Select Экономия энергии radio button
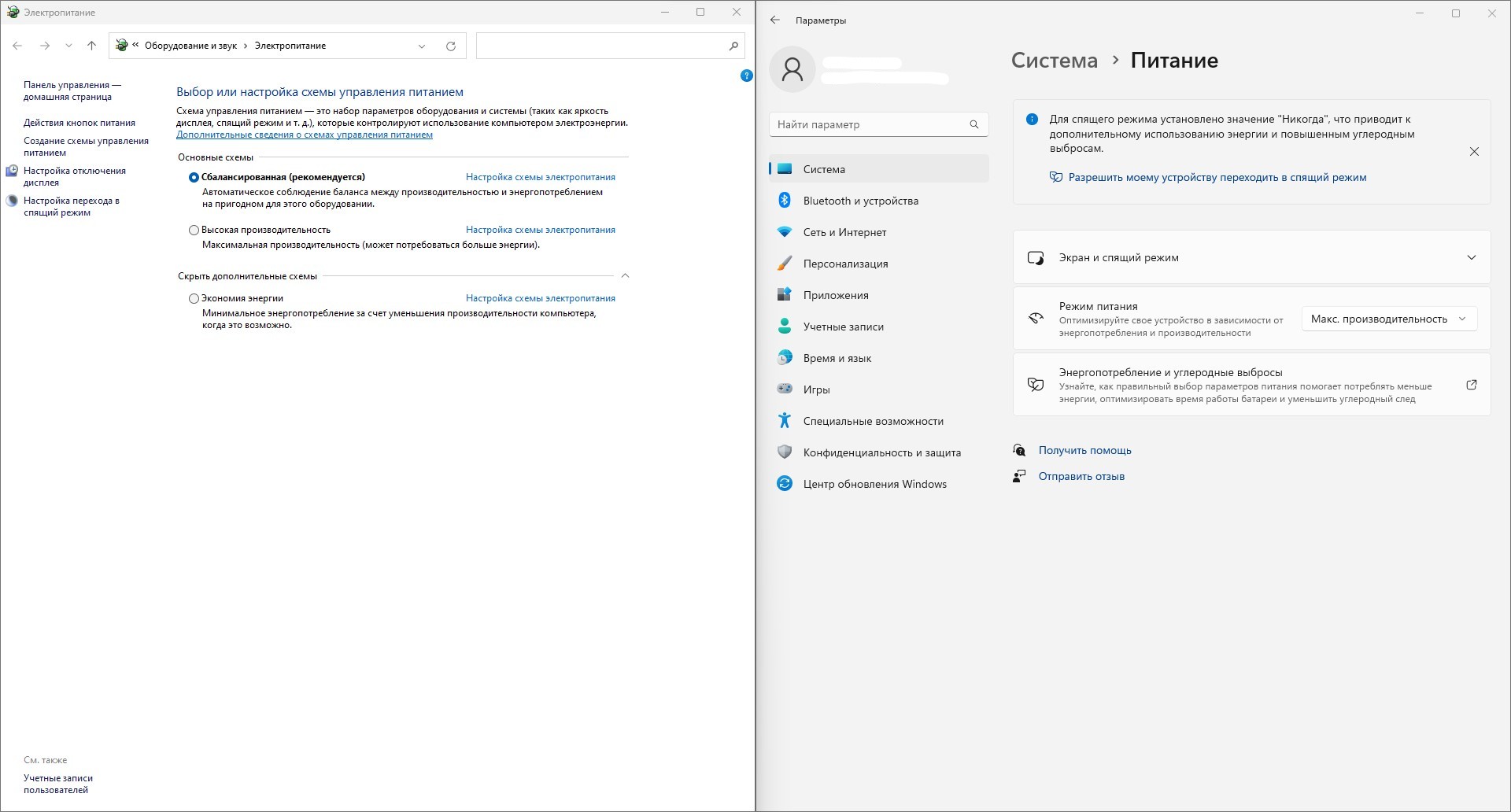The width and height of the screenshot is (1511, 812). tap(194, 298)
